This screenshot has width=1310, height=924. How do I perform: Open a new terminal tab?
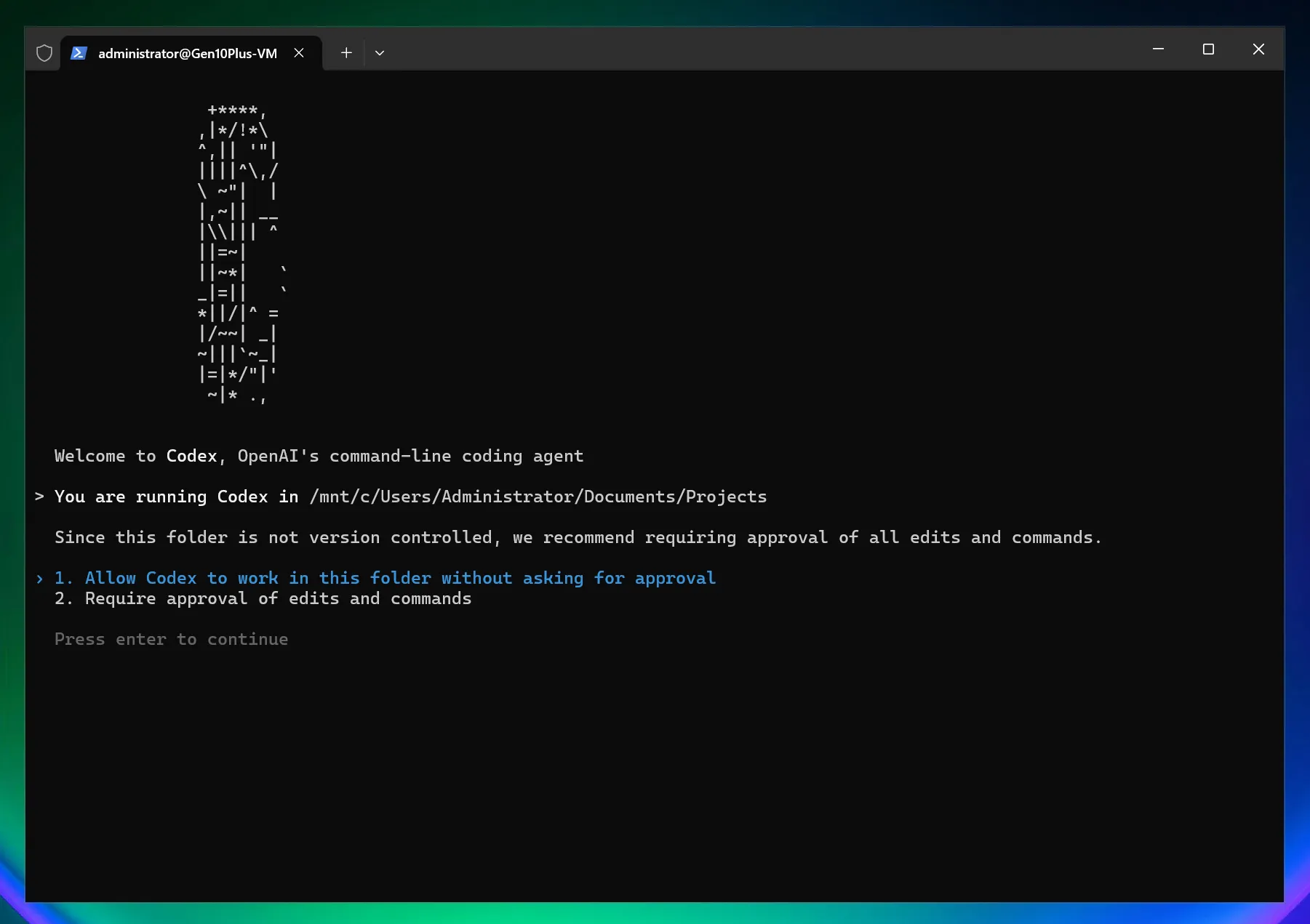pos(346,53)
